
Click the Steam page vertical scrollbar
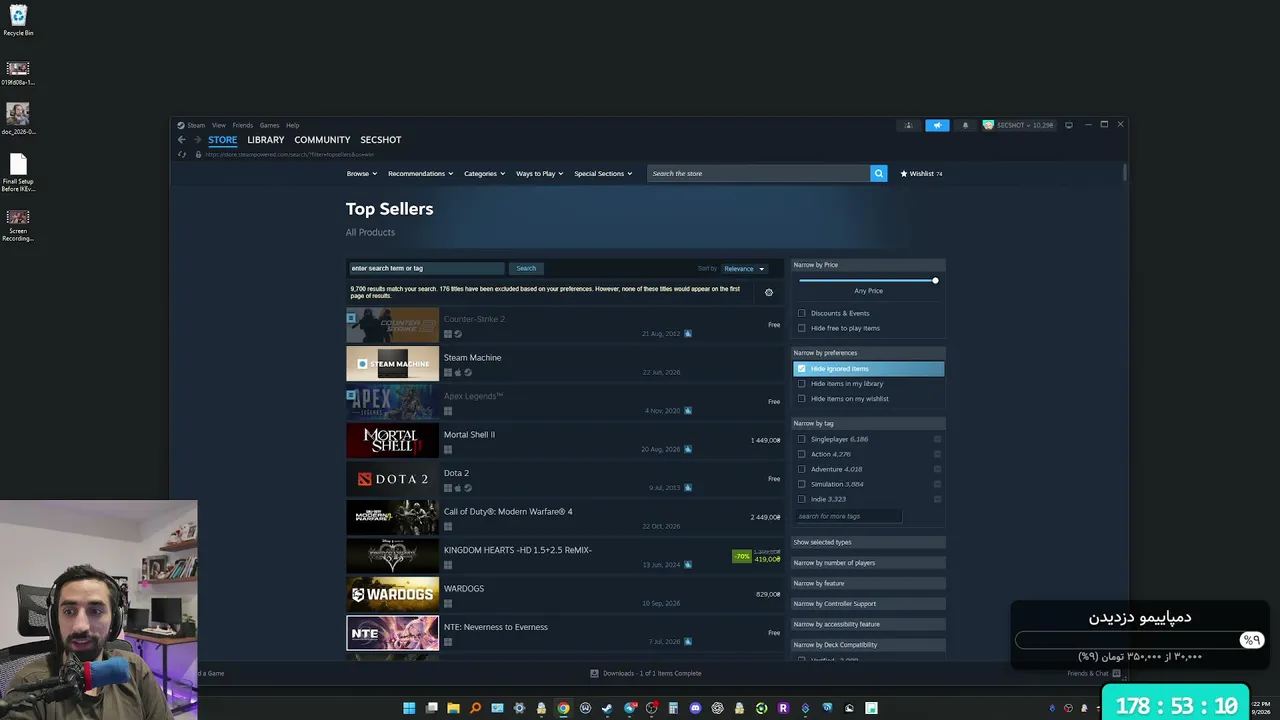click(1125, 173)
